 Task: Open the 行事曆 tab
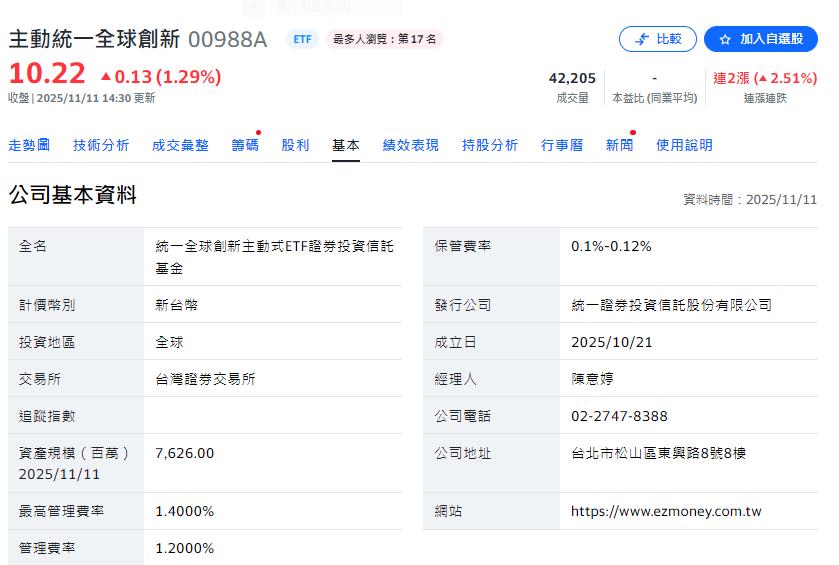pos(562,145)
